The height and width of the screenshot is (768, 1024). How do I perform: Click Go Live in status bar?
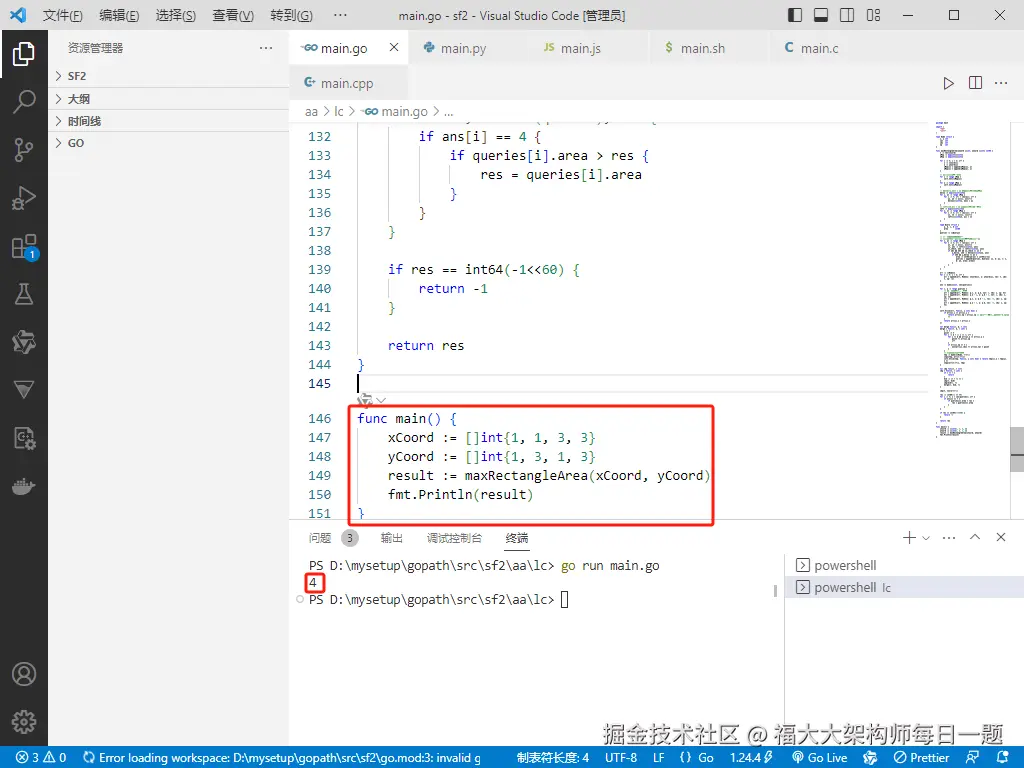pyautogui.click(x=820, y=758)
